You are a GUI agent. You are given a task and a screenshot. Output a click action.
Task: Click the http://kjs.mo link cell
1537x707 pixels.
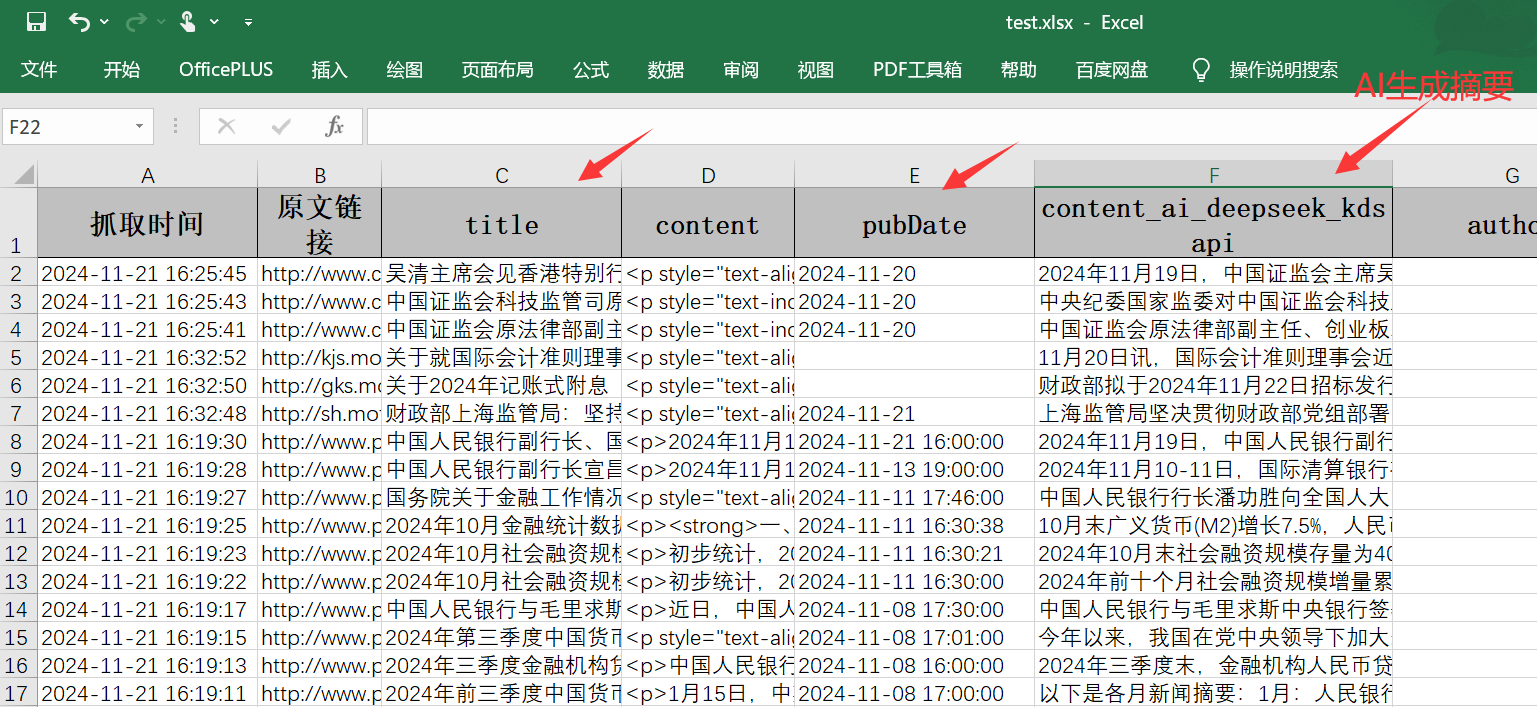coord(320,357)
